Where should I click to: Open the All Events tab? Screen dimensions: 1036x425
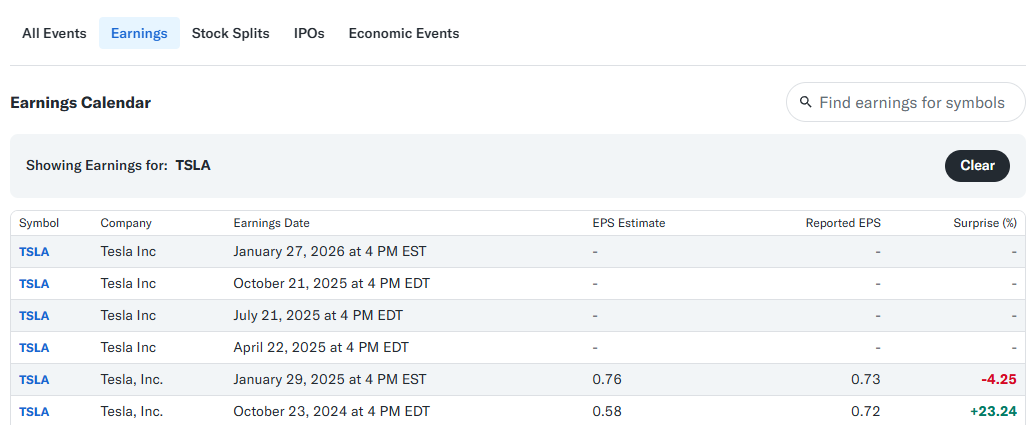[x=54, y=33]
